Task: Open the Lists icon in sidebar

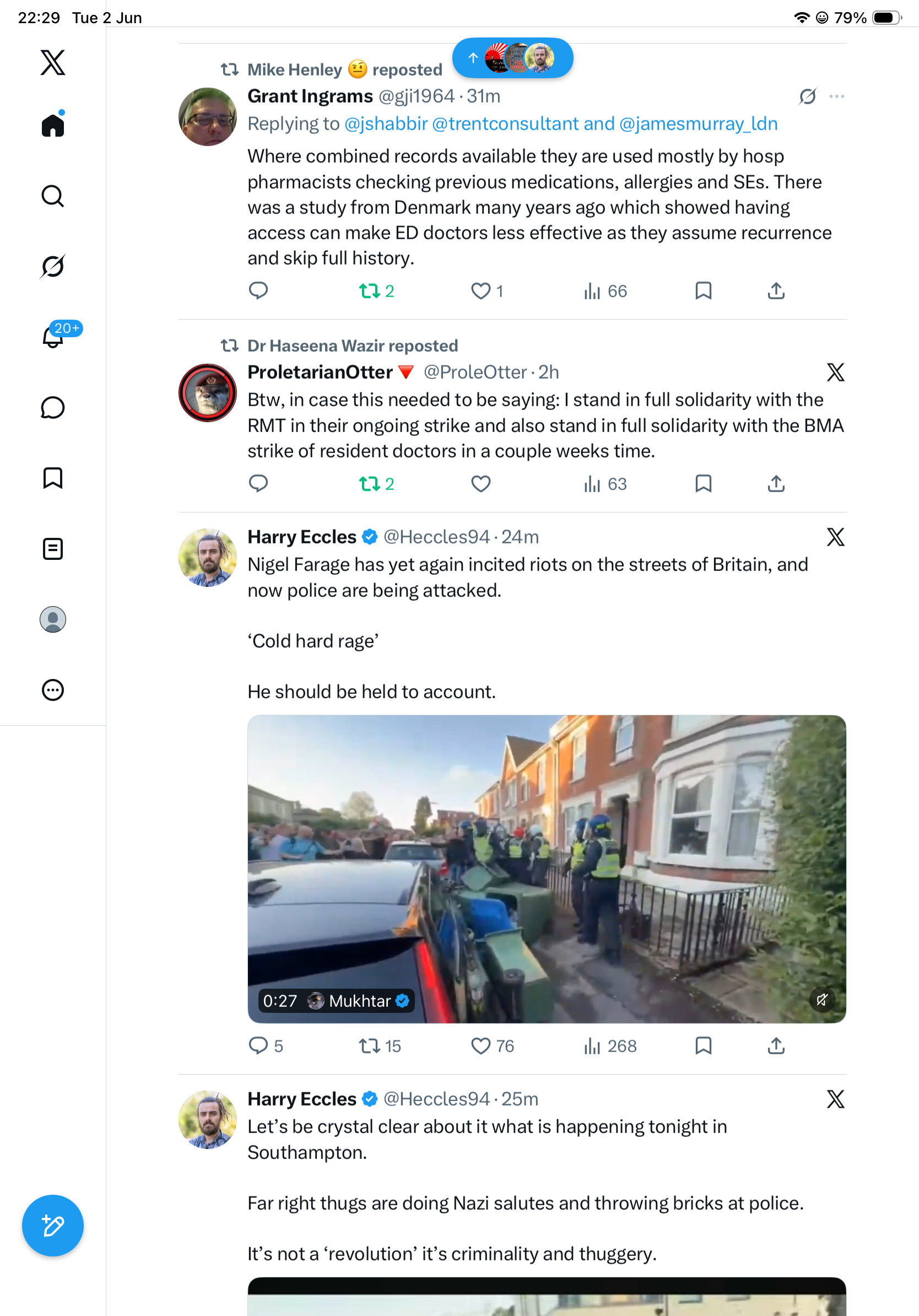Action: tap(53, 548)
